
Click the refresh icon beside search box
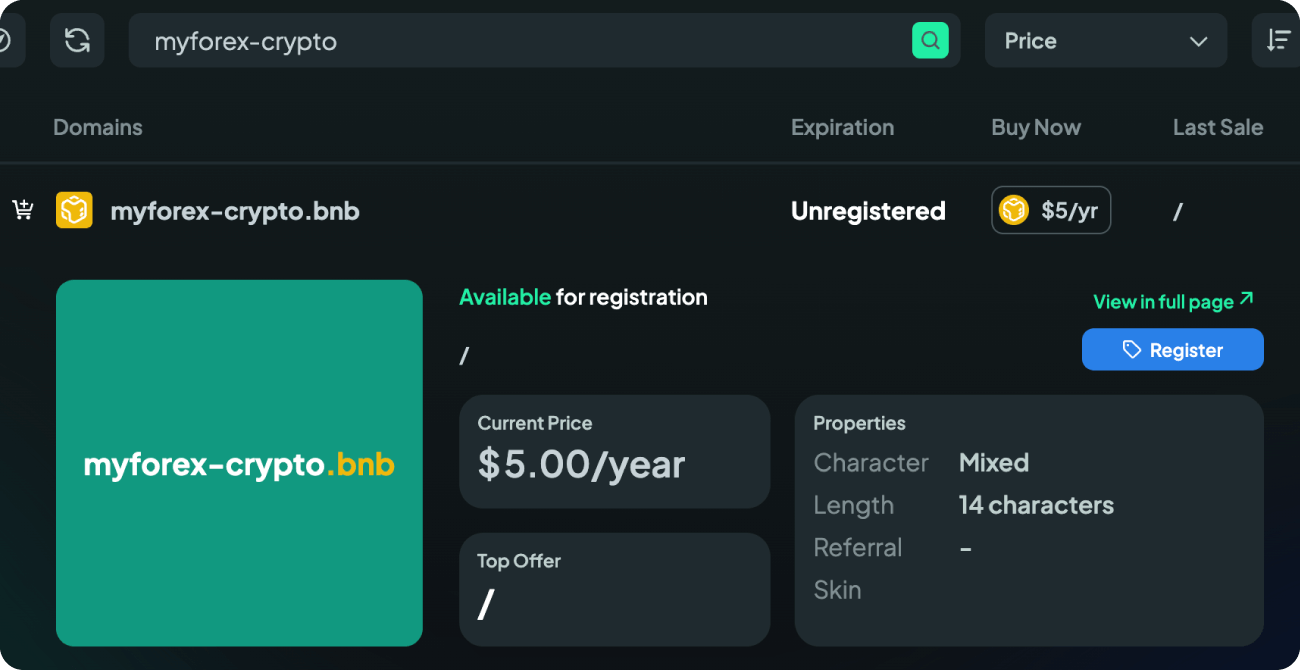(77, 40)
